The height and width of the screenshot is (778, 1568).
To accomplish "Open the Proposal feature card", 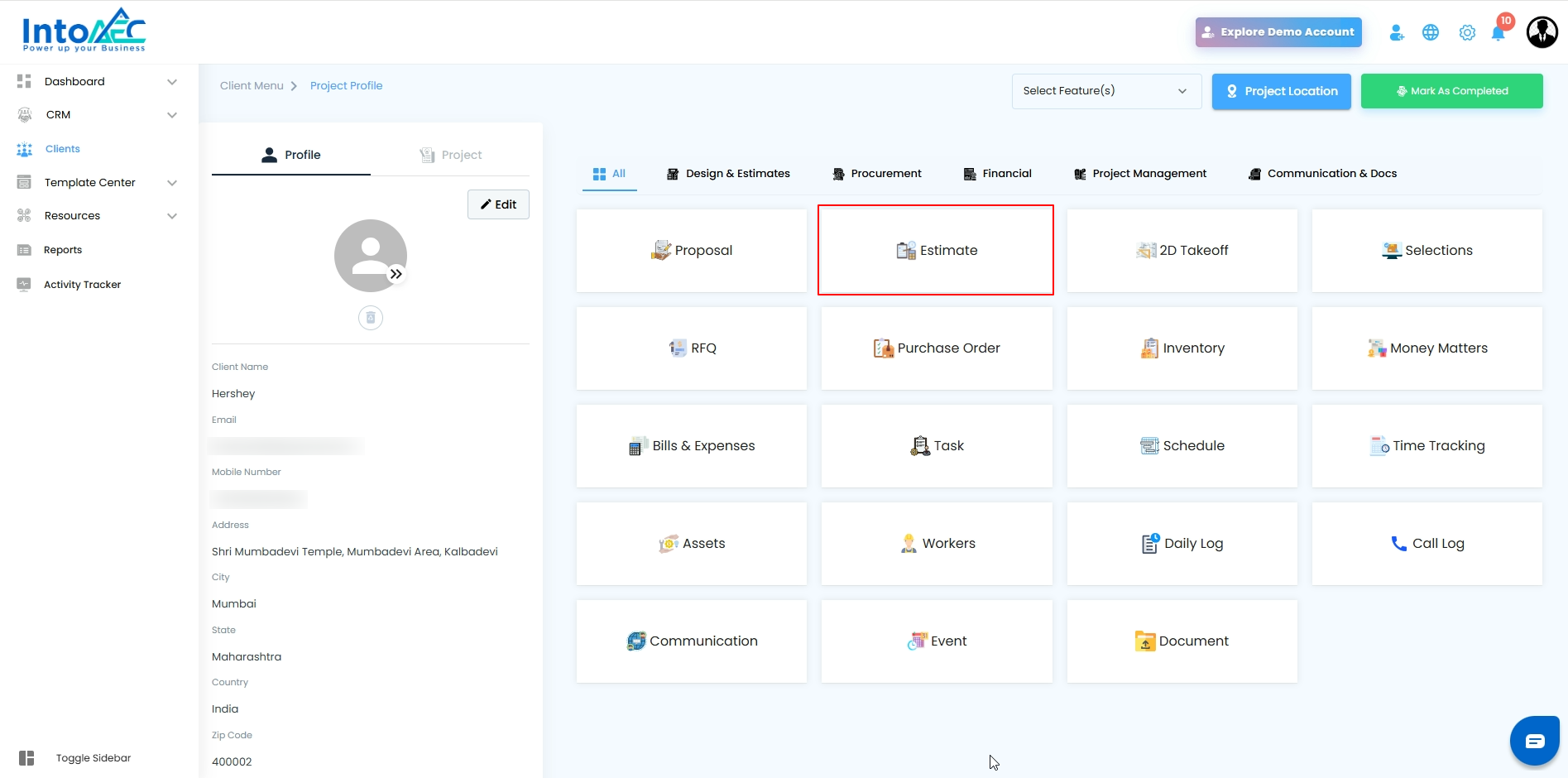I will 692,250.
